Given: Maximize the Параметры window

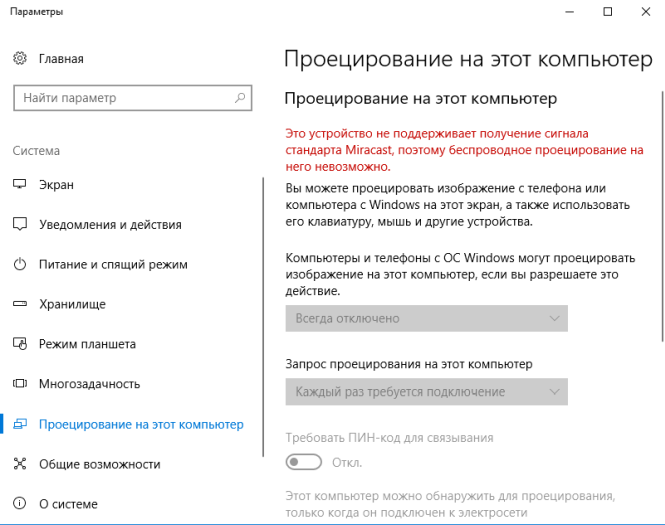Looking at the screenshot, I should point(607,12).
